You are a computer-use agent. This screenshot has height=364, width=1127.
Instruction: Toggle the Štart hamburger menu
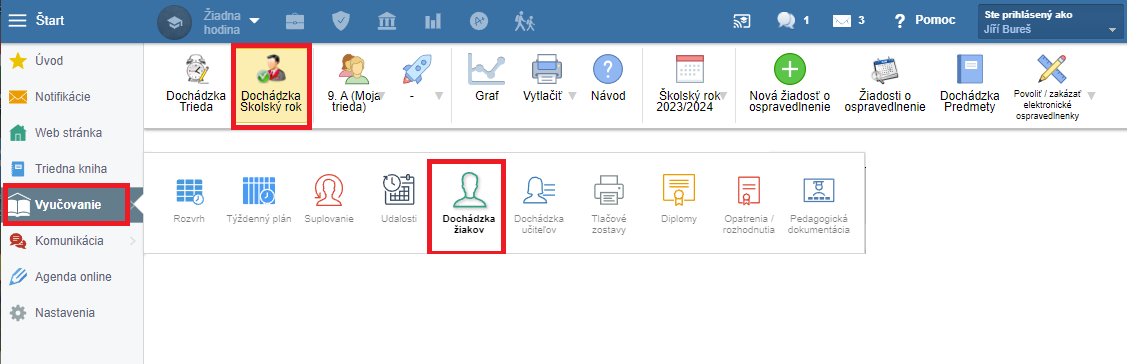click(17, 20)
